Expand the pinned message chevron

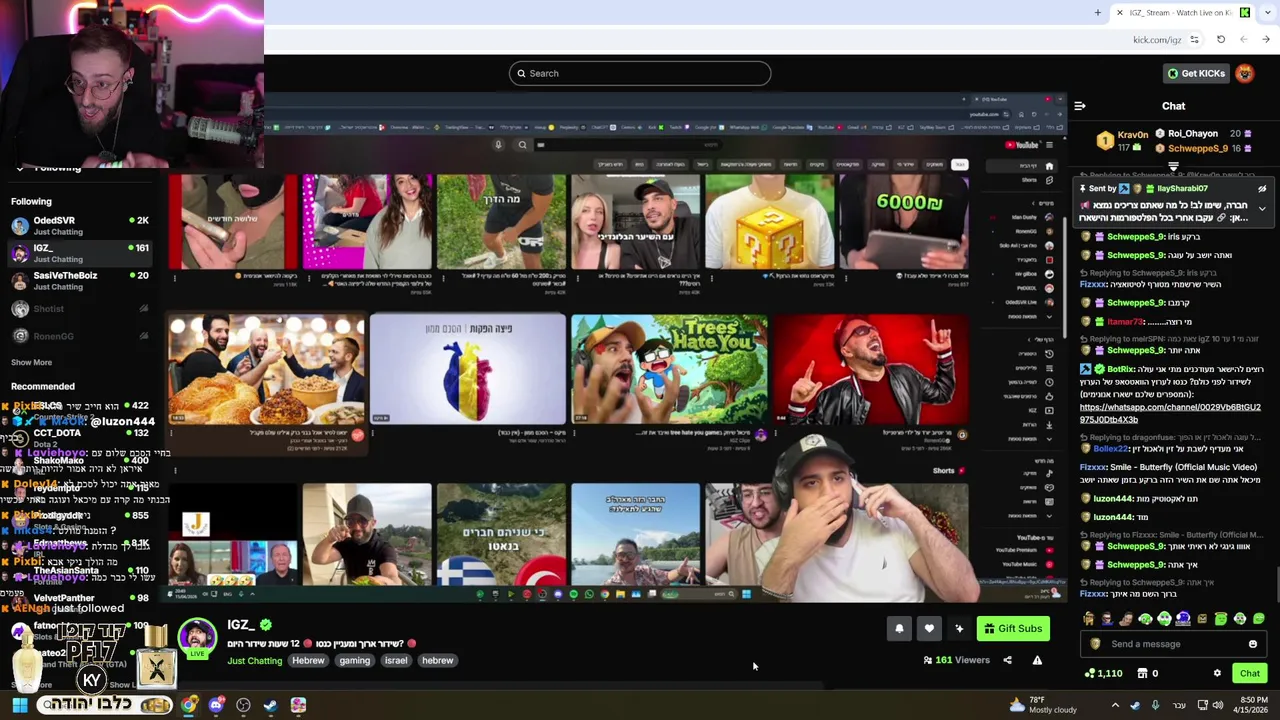coord(1262,208)
